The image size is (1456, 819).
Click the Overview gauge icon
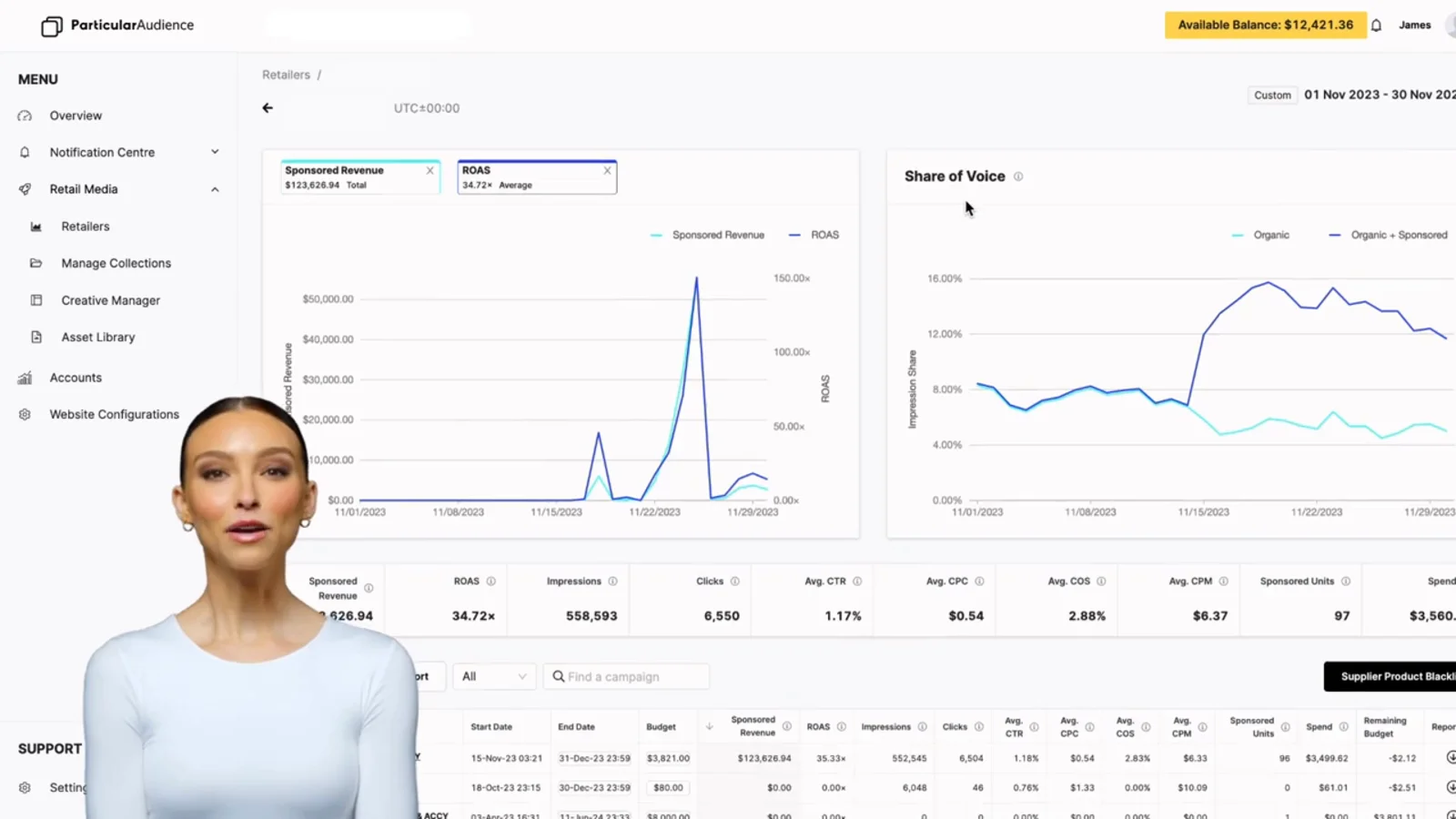pos(25,116)
